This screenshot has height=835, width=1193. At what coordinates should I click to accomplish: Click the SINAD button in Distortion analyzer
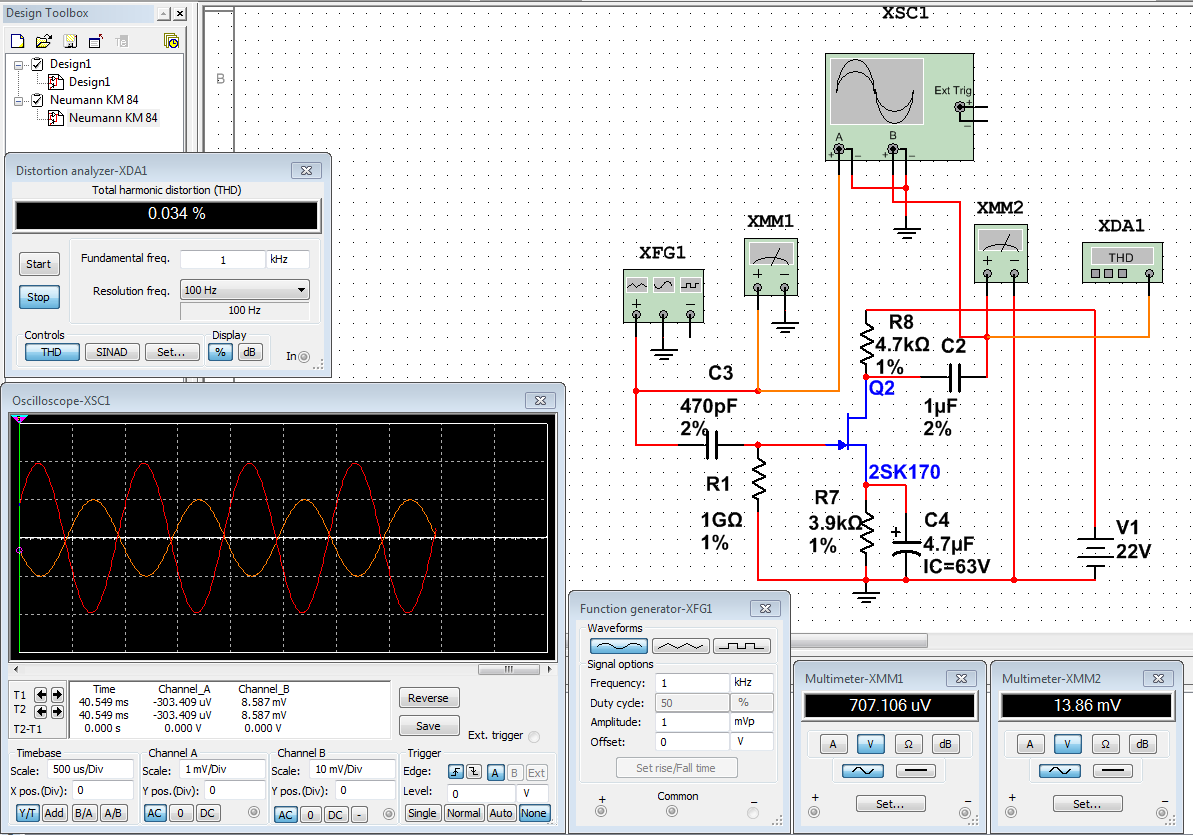point(112,352)
